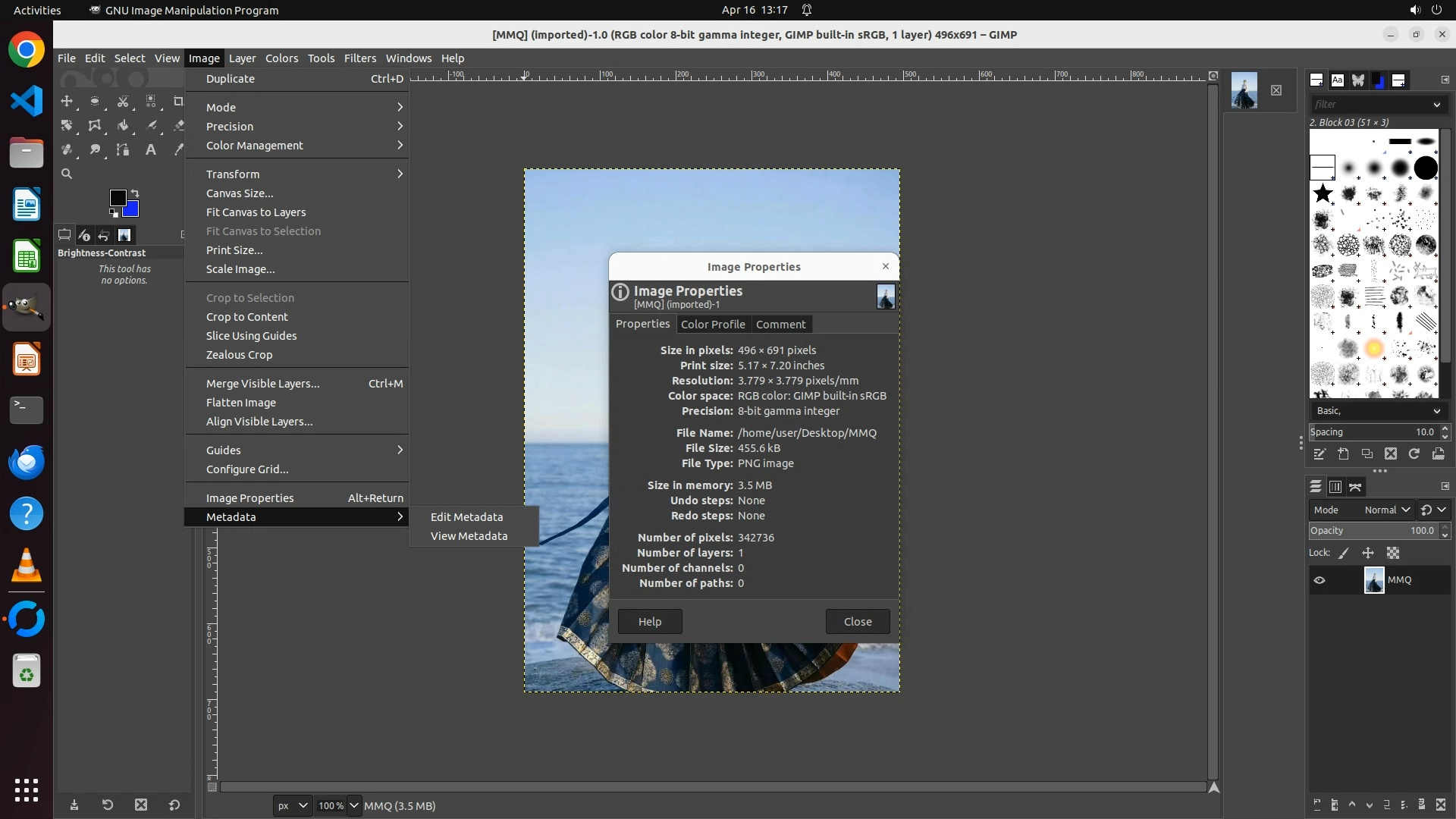Swap foreground and background colors
The image size is (1456, 819).
135,193
